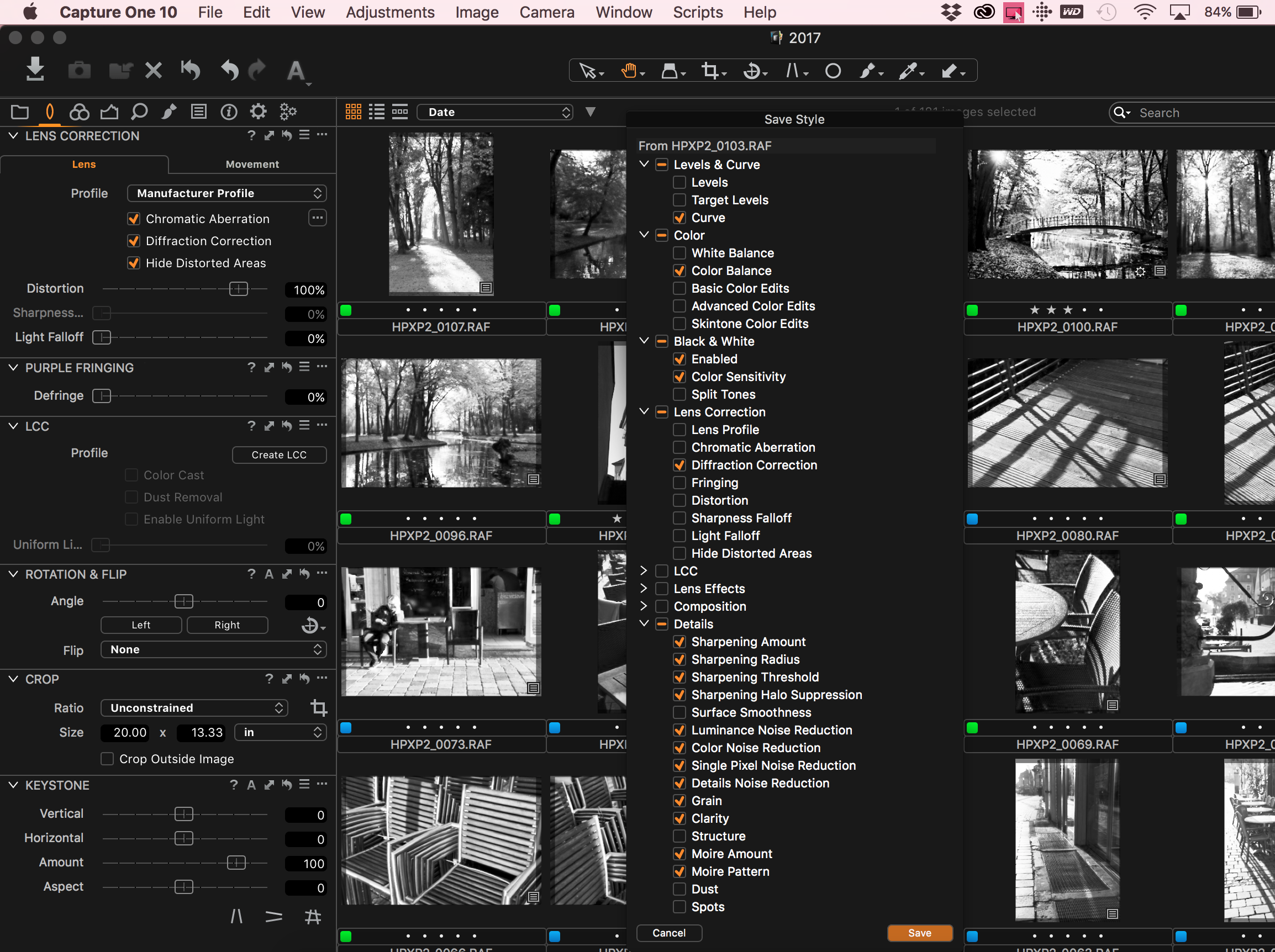Collapse the Color group in Save Style
This screenshot has width=1275, height=952.
645,235
